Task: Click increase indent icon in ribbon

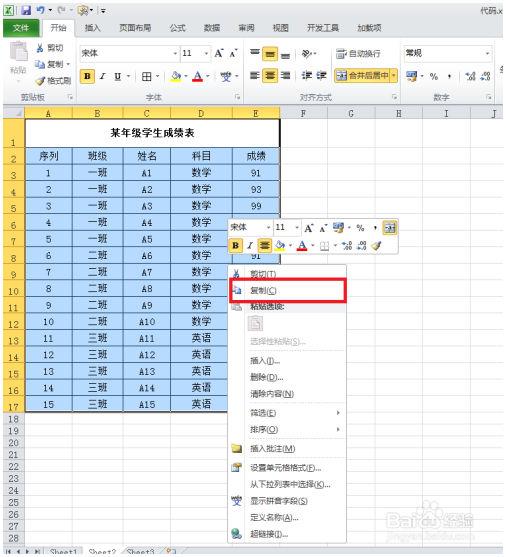Action: tap(321, 75)
